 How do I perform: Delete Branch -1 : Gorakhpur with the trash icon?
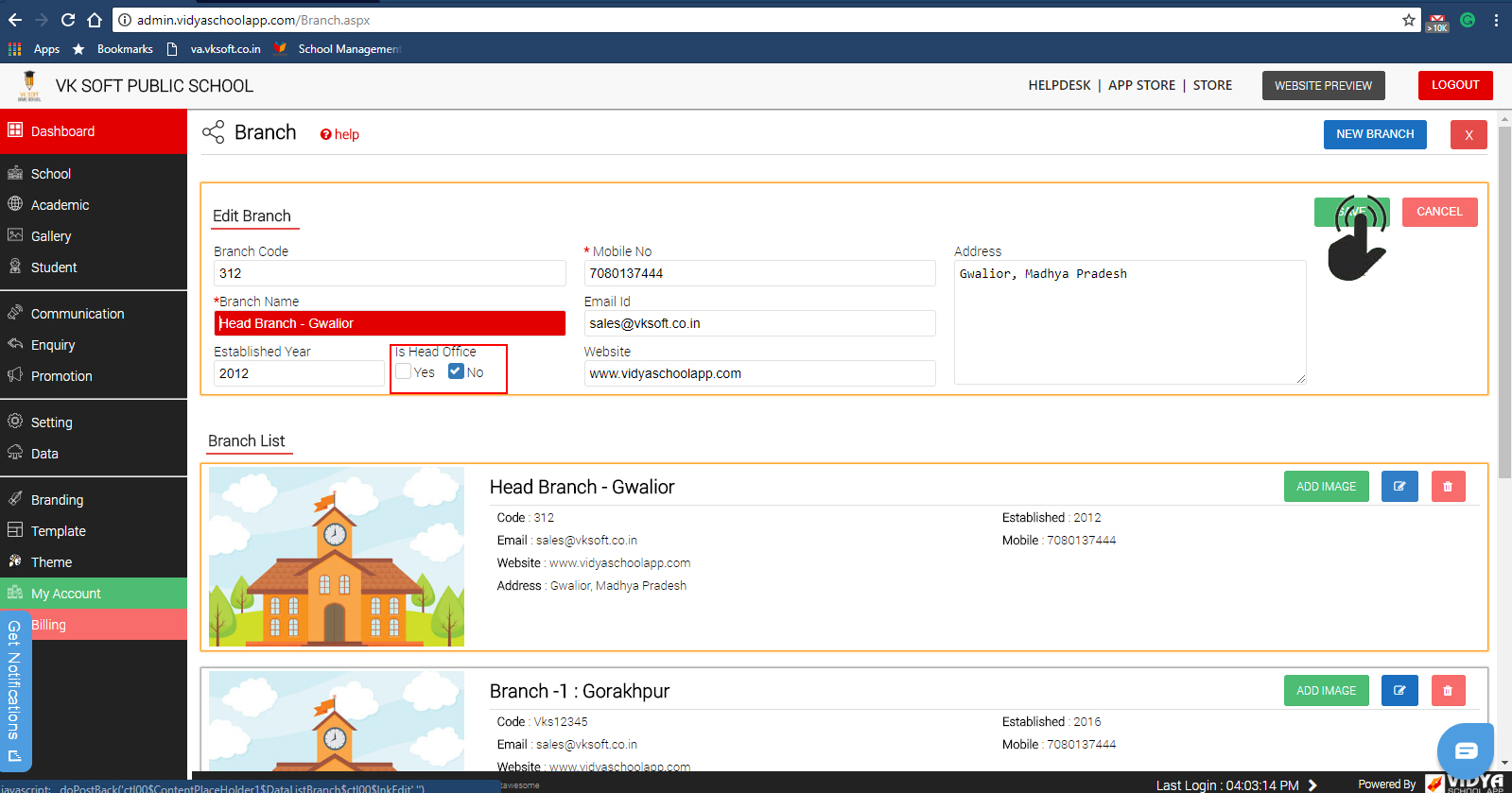(1448, 691)
